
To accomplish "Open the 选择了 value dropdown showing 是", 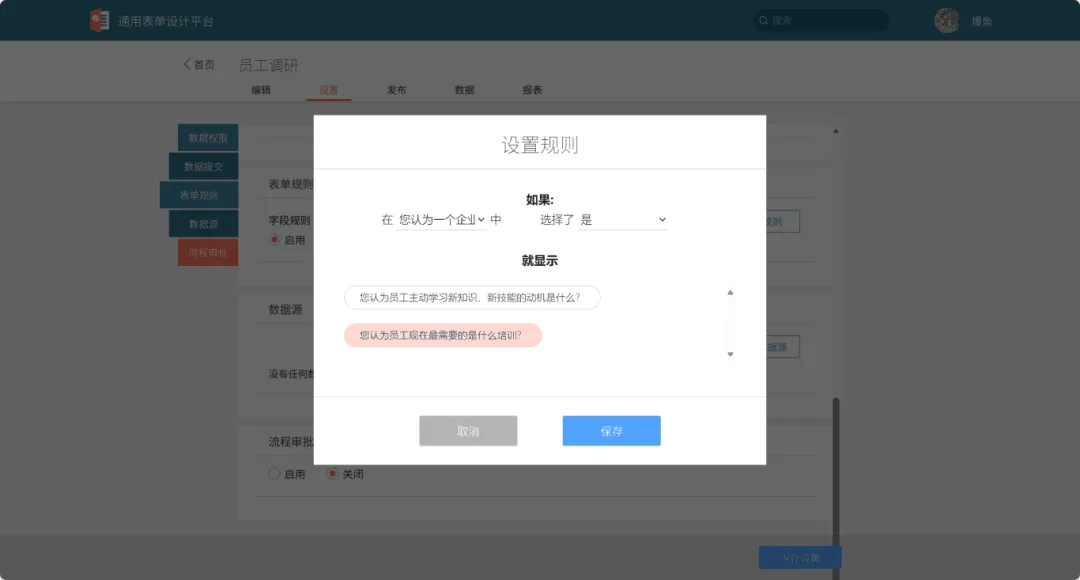I will pos(623,220).
